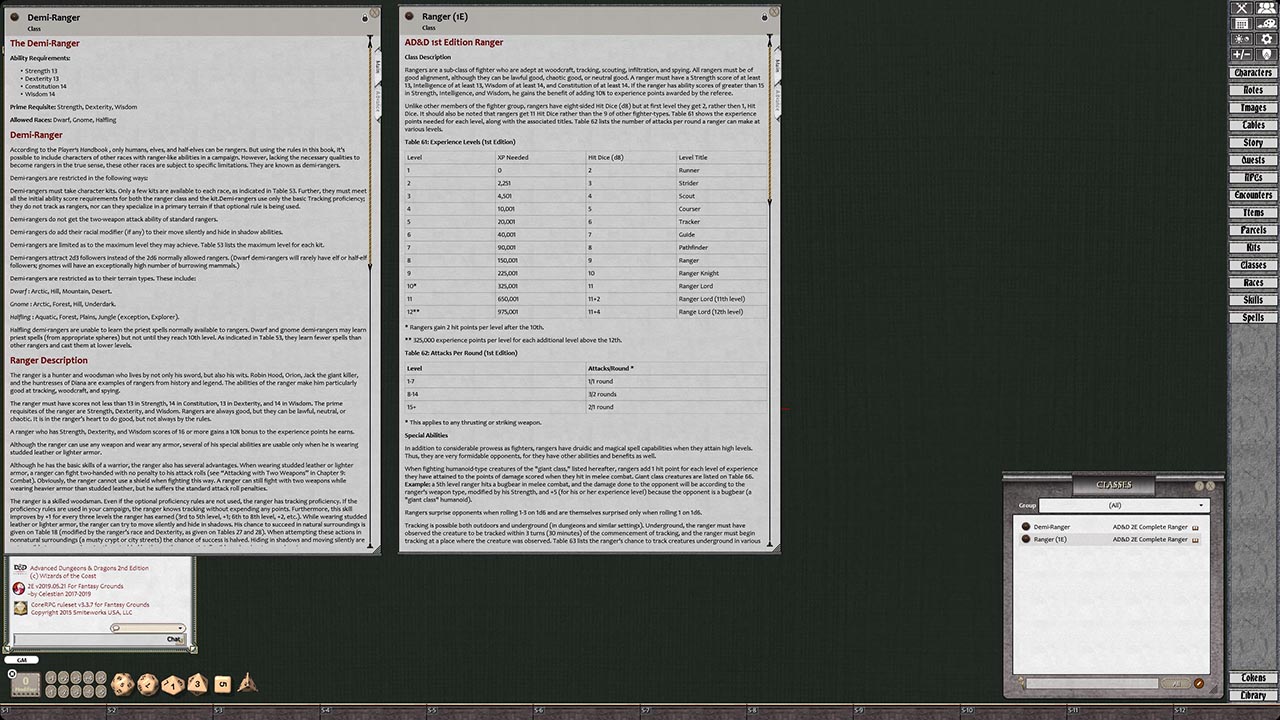Roll the d6 die
Screen dimensions: 1280x720
[221, 684]
